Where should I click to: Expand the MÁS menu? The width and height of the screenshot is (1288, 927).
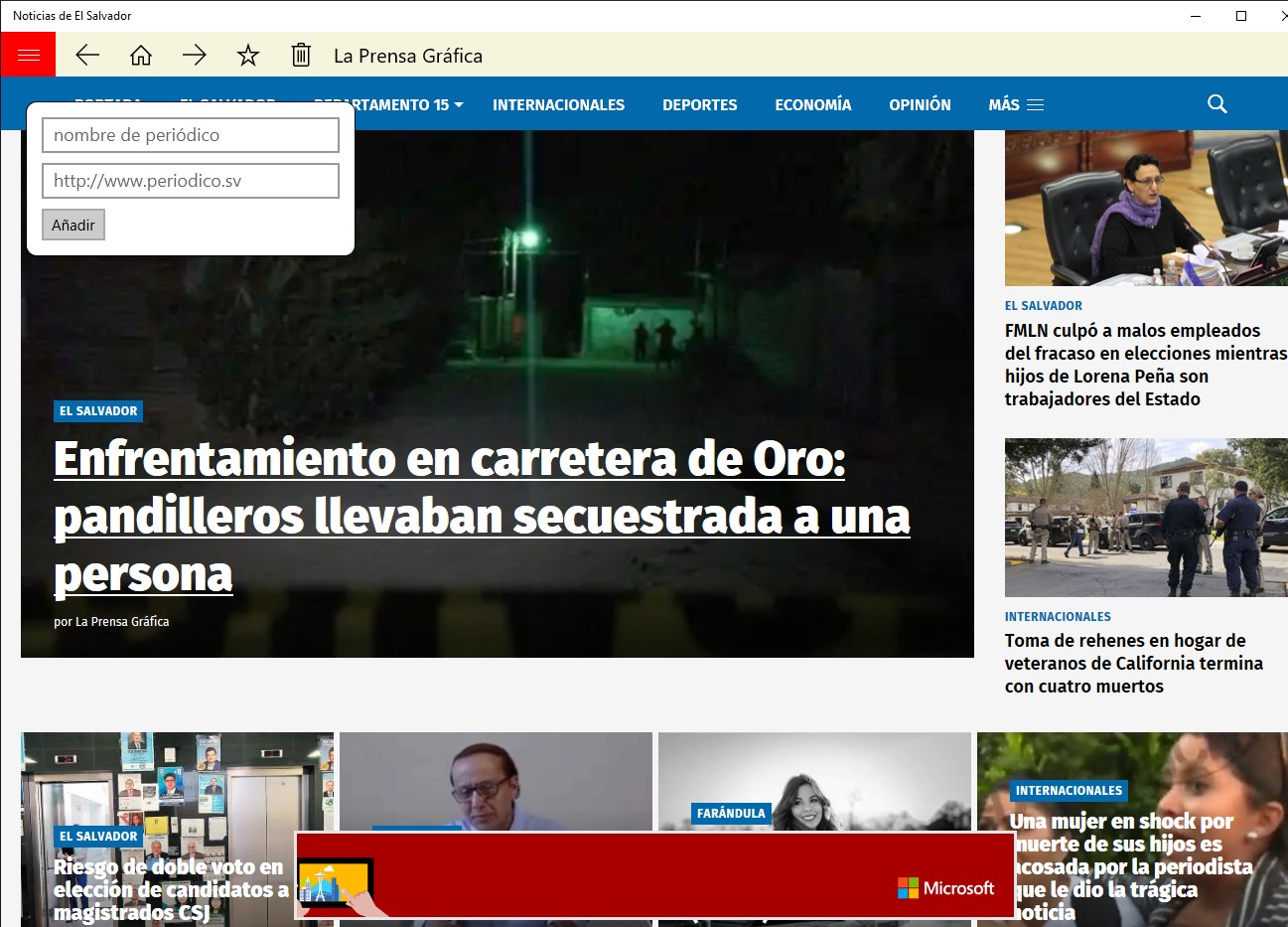pyautogui.click(x=1016, y=104)
